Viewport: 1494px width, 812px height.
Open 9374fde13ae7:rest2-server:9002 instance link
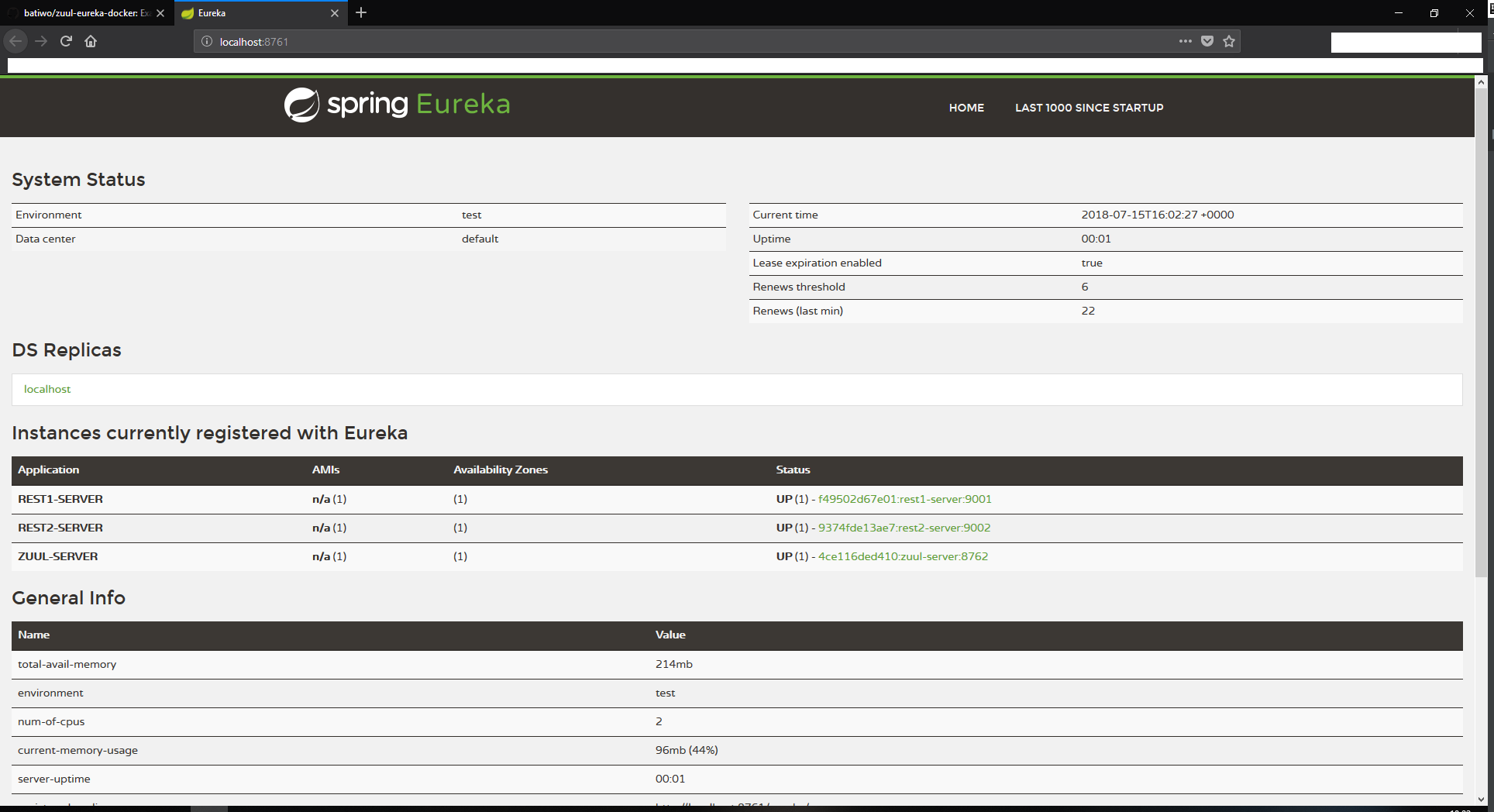coord(904,528)
